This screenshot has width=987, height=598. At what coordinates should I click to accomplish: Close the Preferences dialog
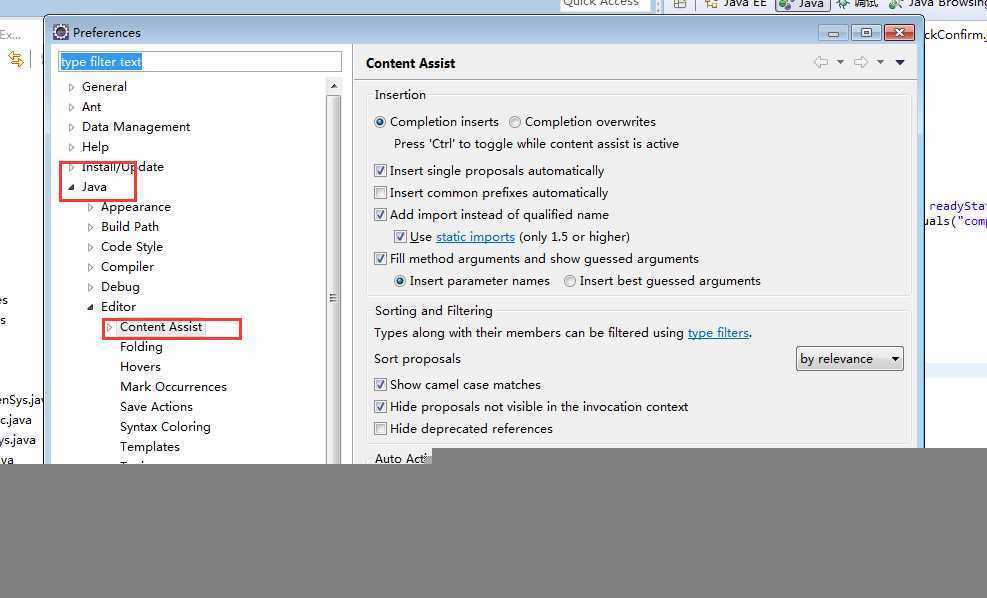pyautogui.click(x=899, y=33)
